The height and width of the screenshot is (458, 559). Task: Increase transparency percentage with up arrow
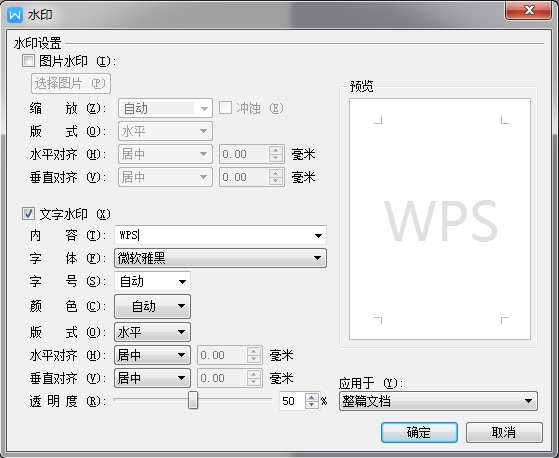click(312, 397)
